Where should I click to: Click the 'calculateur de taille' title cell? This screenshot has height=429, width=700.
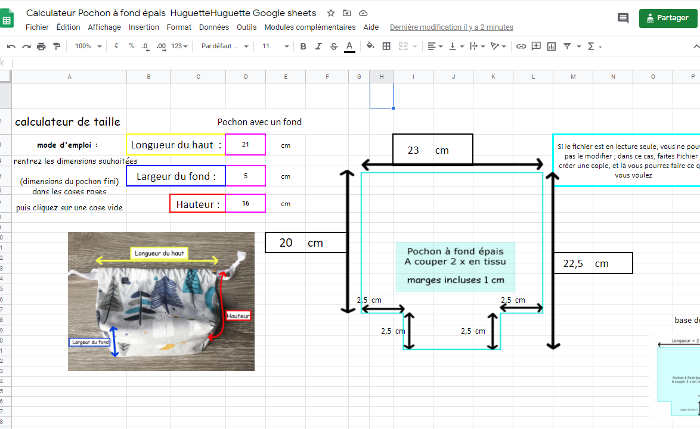coord(68,122)
